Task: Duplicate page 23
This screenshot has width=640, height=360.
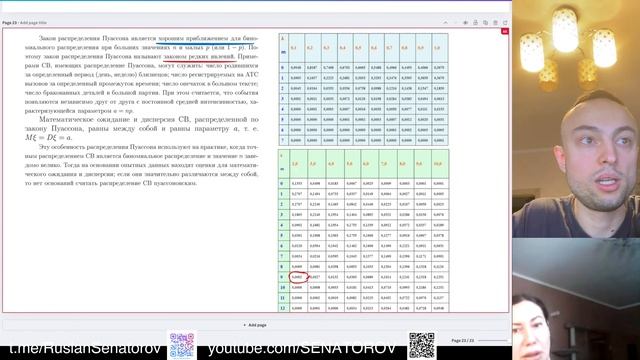Action: point(485,23)
